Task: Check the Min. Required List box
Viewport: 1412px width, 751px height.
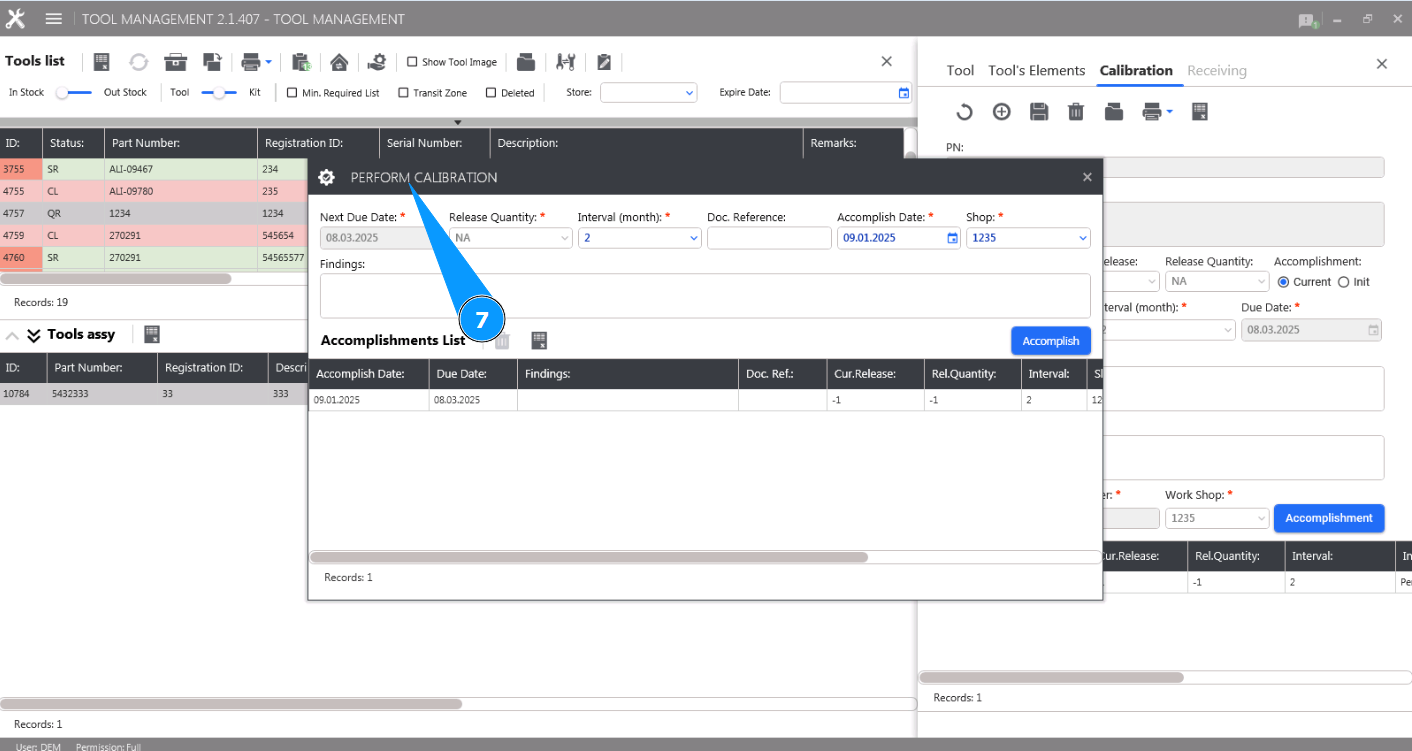Action: coord(292,93)
